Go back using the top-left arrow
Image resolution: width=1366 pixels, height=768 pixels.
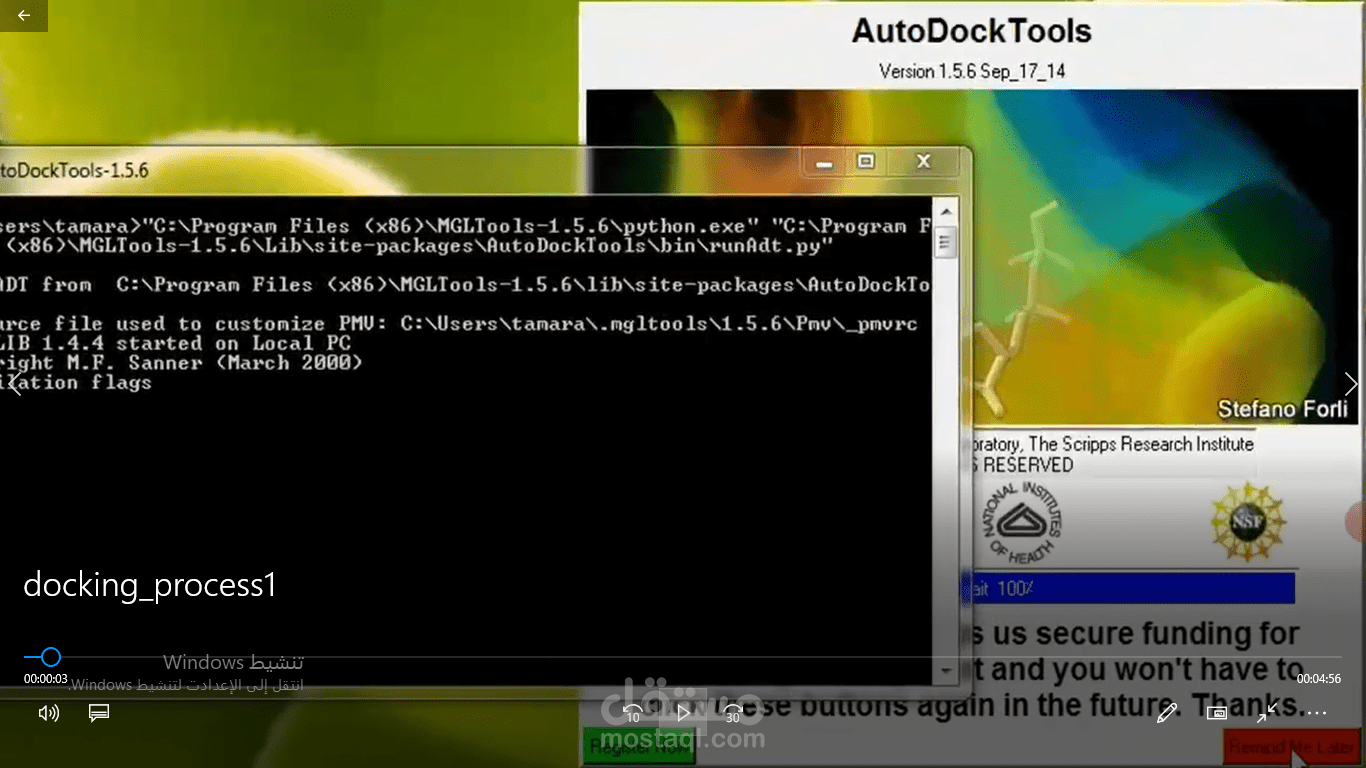(x=24, y=16)
